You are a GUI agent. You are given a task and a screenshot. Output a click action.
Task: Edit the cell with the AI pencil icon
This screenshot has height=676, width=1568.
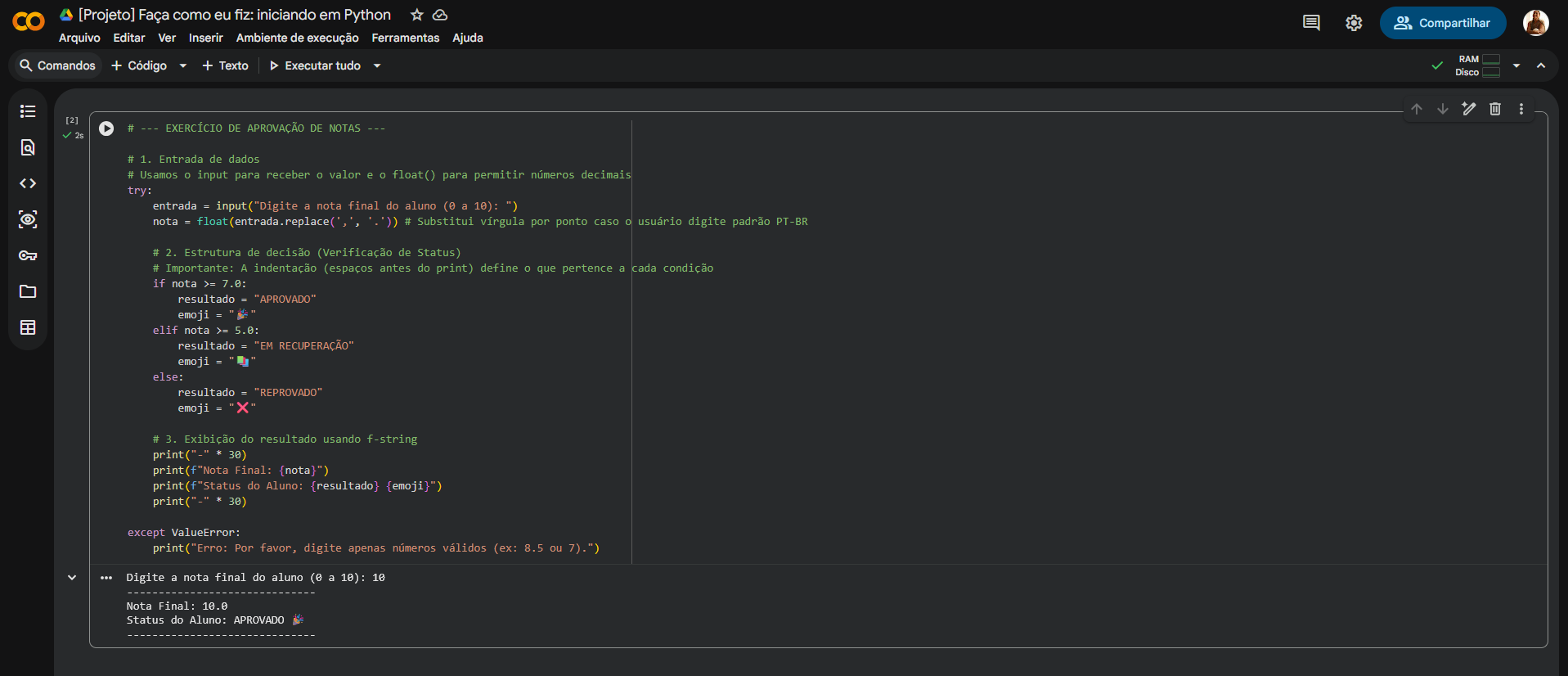(1469, 109)
